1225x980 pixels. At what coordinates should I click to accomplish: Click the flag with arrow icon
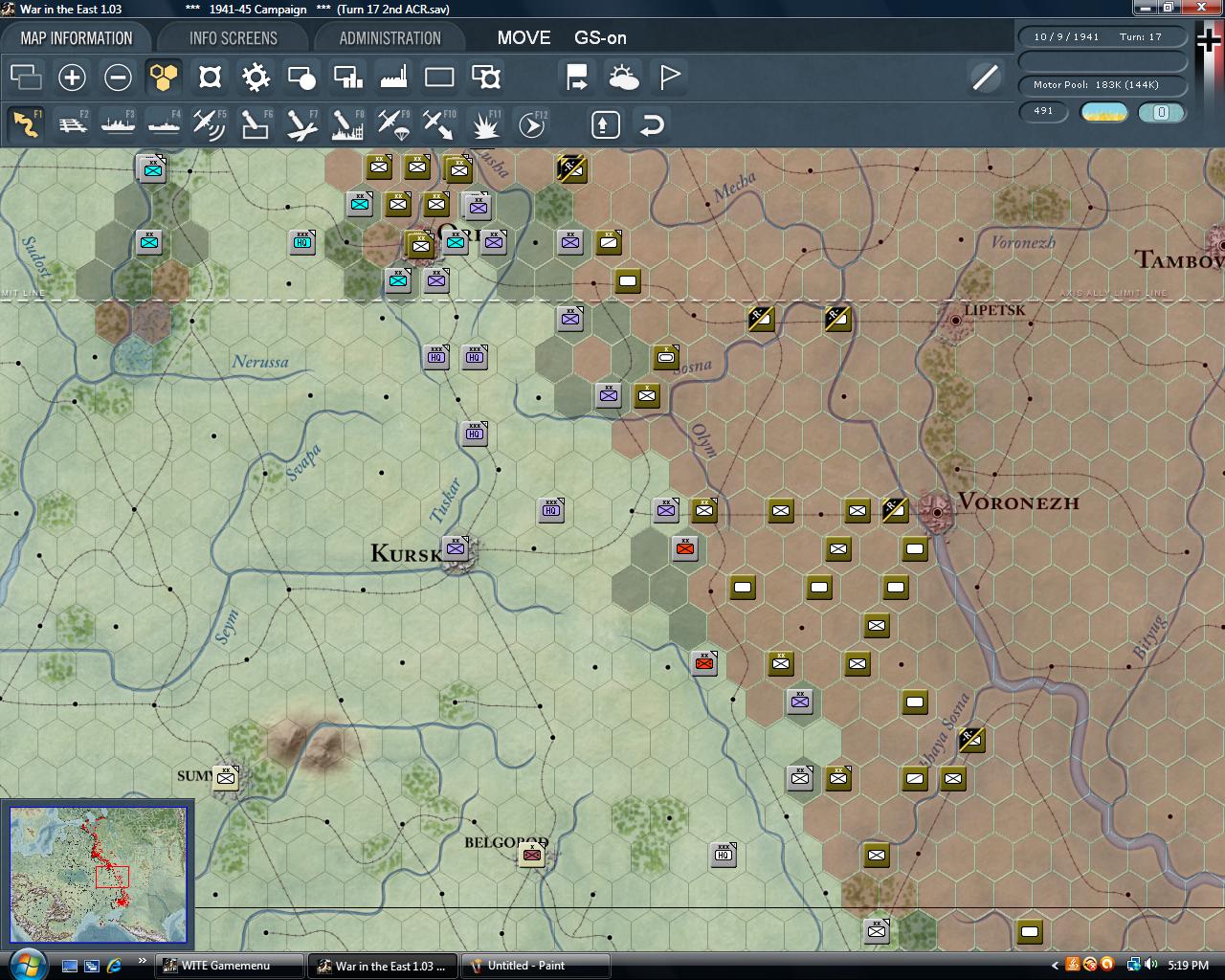point(577,77)
